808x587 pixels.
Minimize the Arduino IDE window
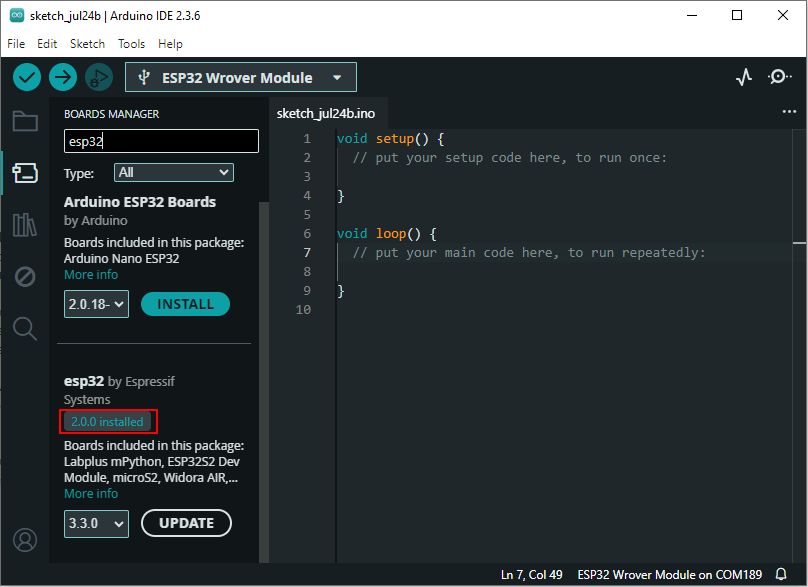[x=692, y=15]
